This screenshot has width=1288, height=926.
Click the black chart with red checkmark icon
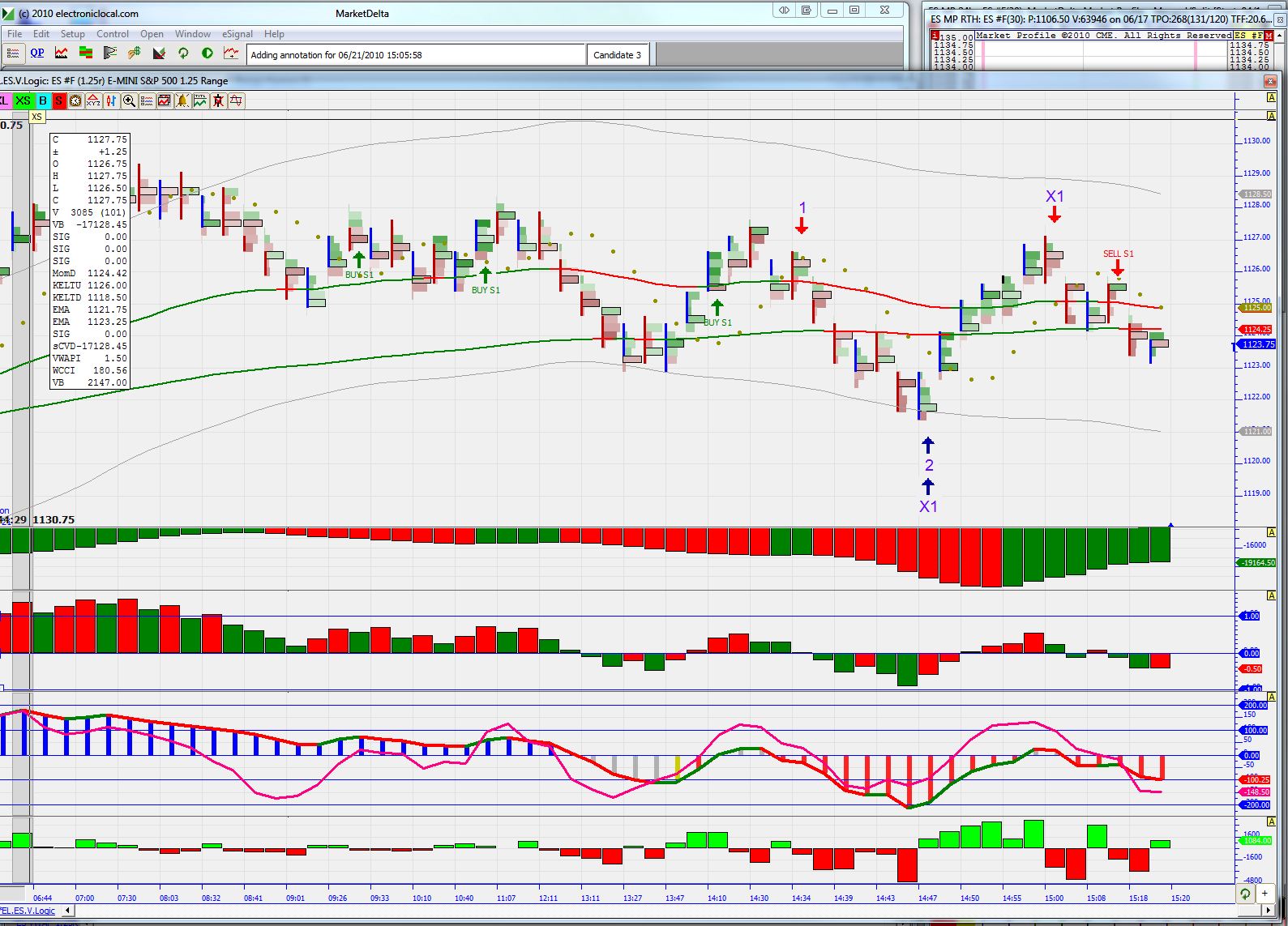(x=159, y=53)
